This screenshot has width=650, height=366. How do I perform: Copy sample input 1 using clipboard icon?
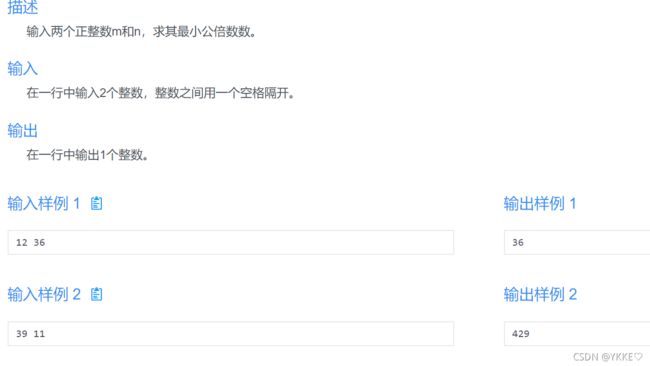97,204
